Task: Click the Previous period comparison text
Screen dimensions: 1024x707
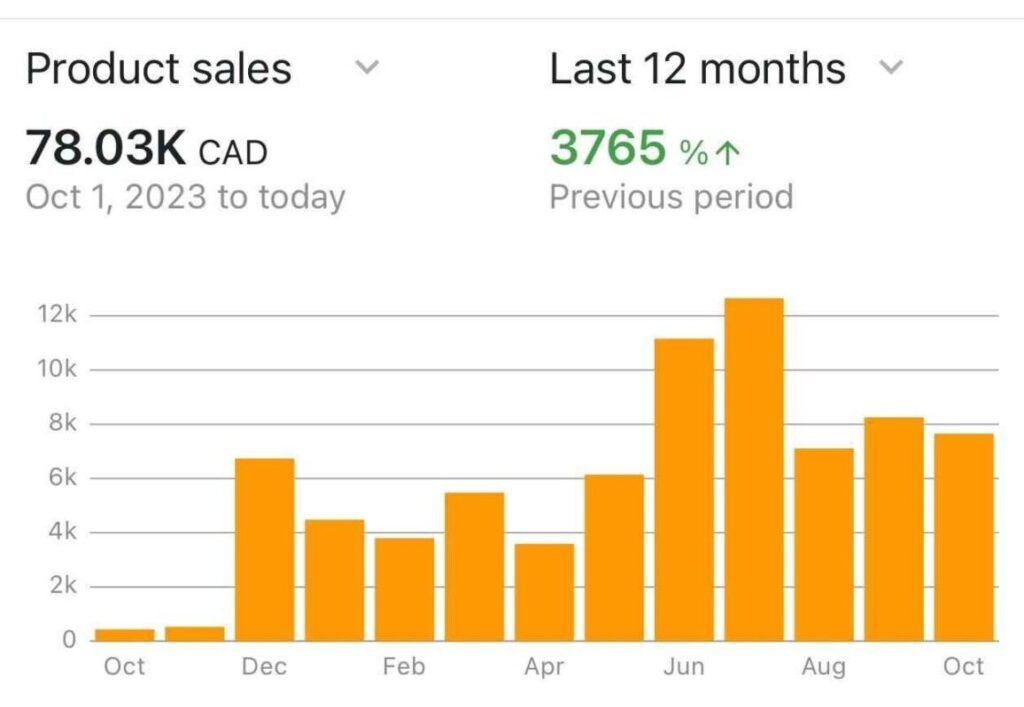Action: [671, 196]
